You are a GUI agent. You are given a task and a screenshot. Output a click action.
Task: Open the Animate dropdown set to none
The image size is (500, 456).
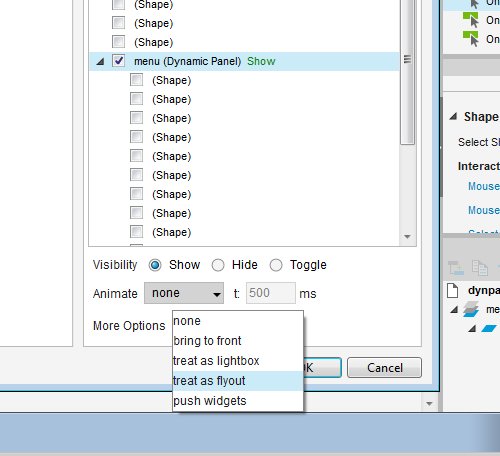pos(184,293)
